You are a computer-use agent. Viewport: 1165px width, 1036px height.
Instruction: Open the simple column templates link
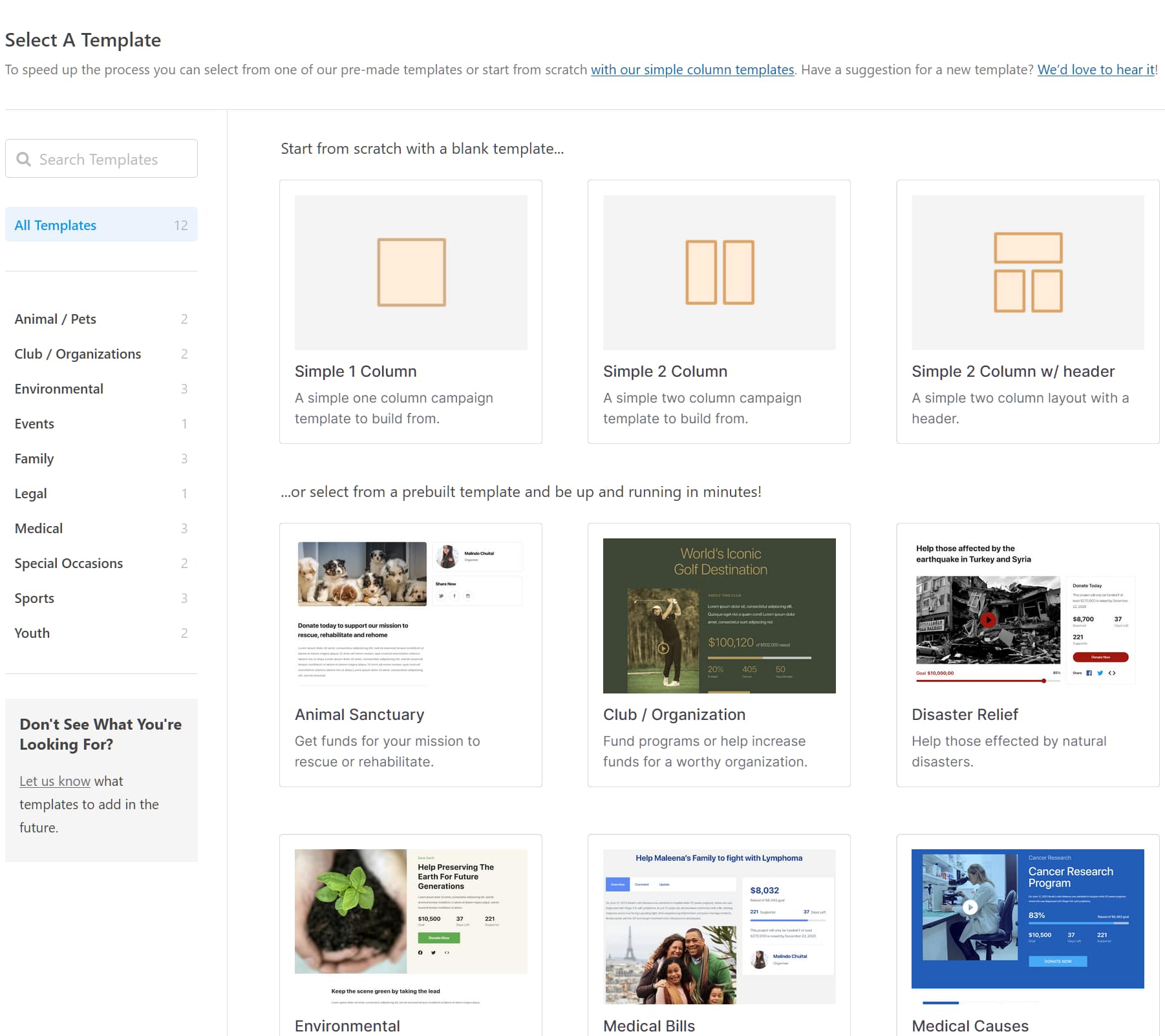[x=692, y=69]
